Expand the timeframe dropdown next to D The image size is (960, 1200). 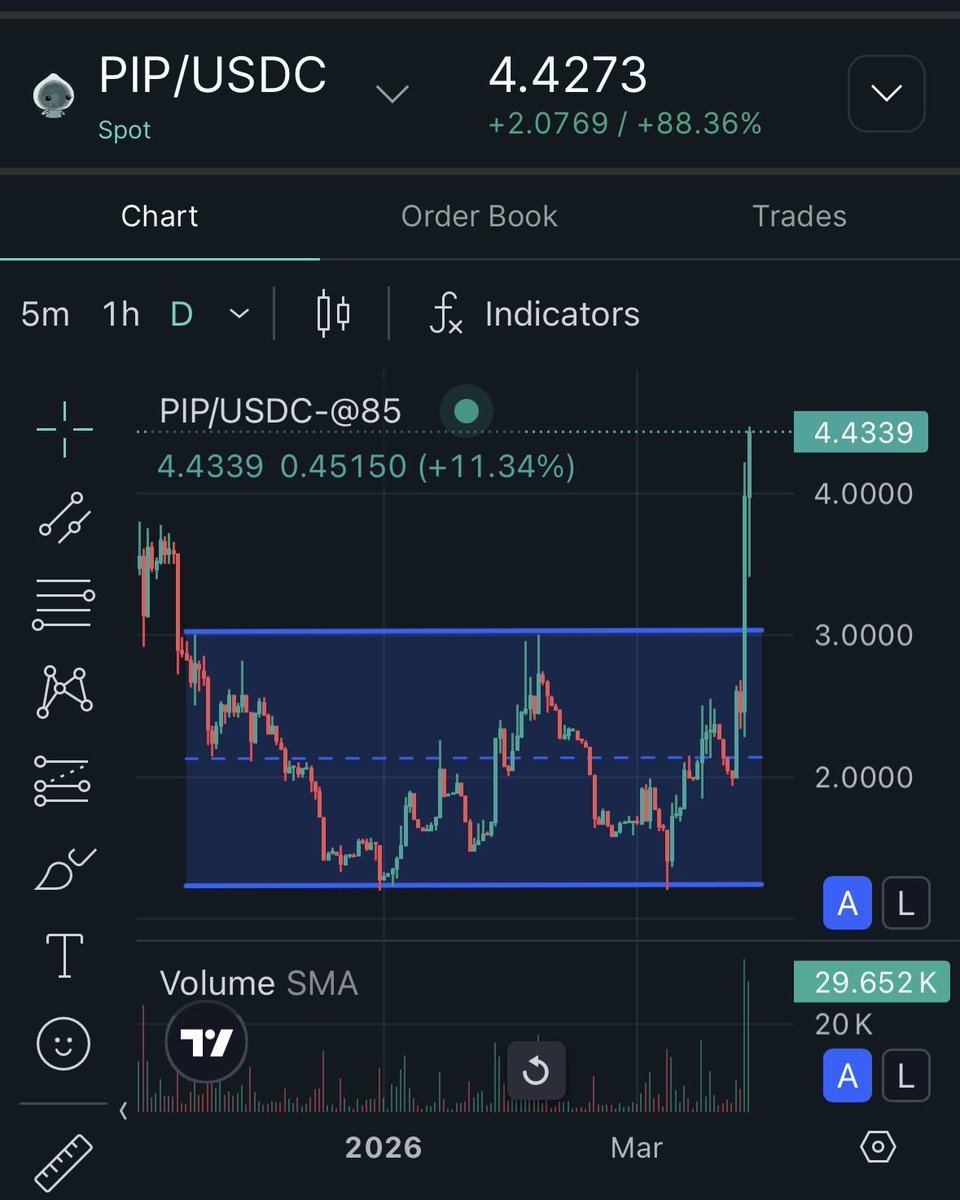238,313
